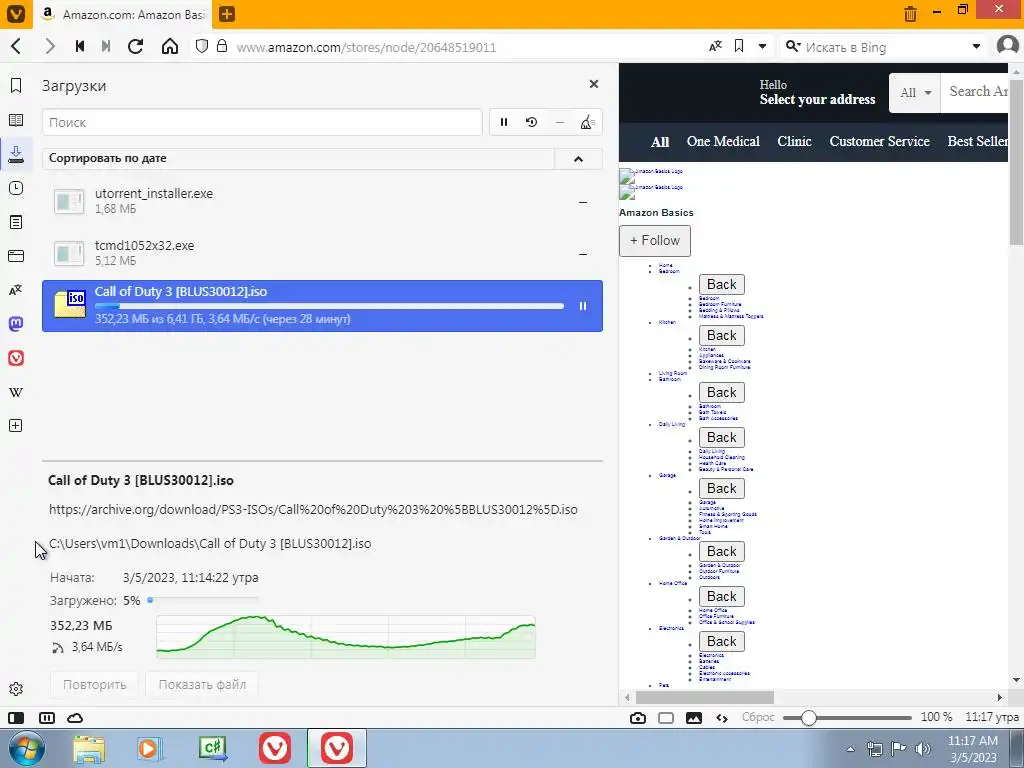The image size is (1024, 768).
Task: Open the user profile avatar
Action: coord(1008,46)
